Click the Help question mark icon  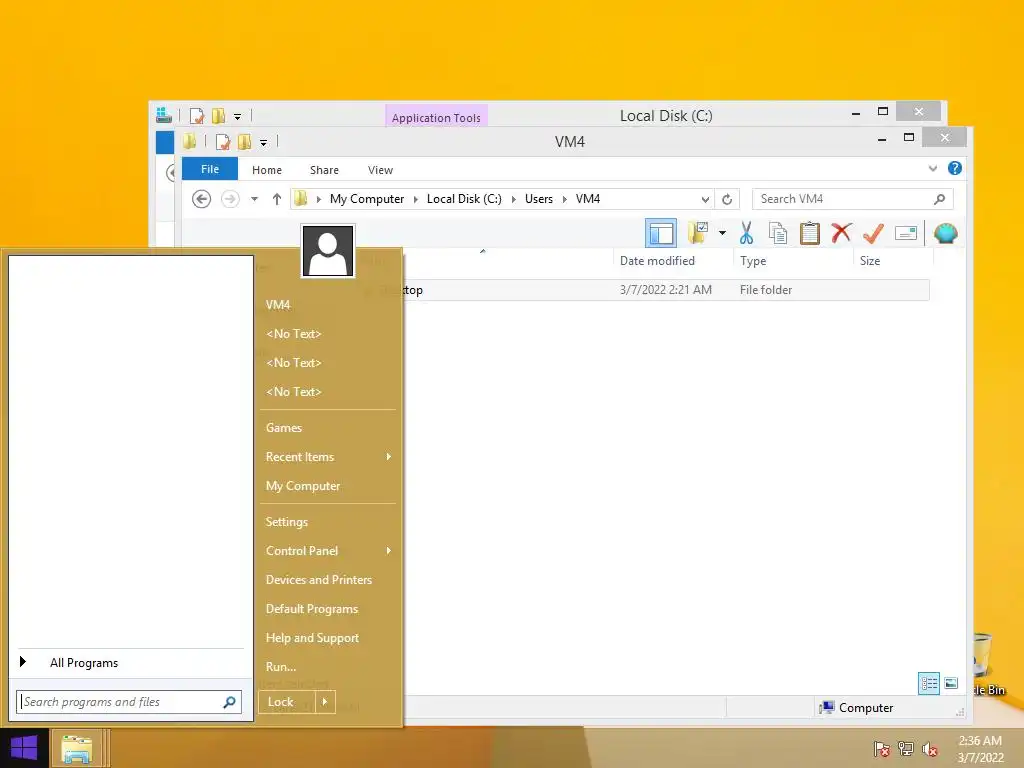(954, 168)
